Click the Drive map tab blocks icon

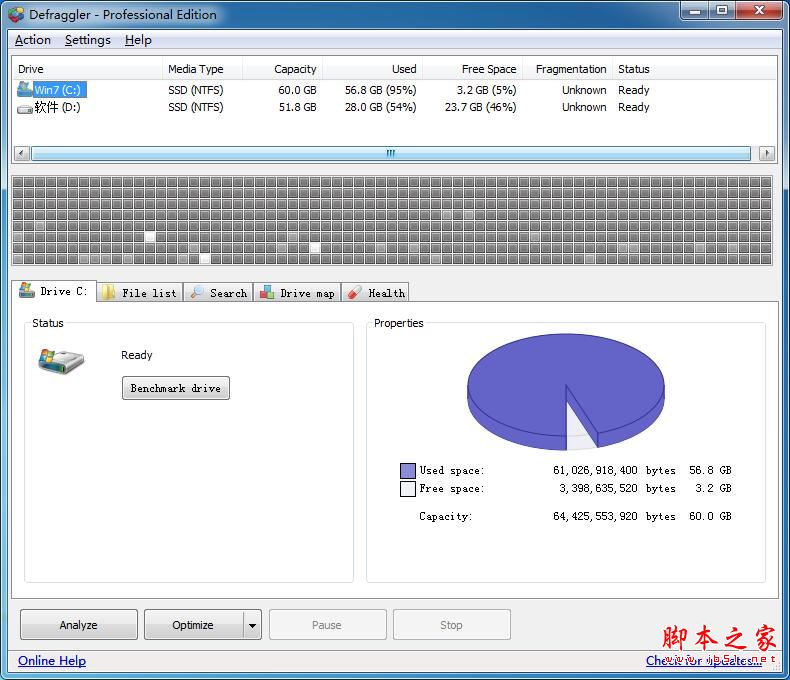267,293
